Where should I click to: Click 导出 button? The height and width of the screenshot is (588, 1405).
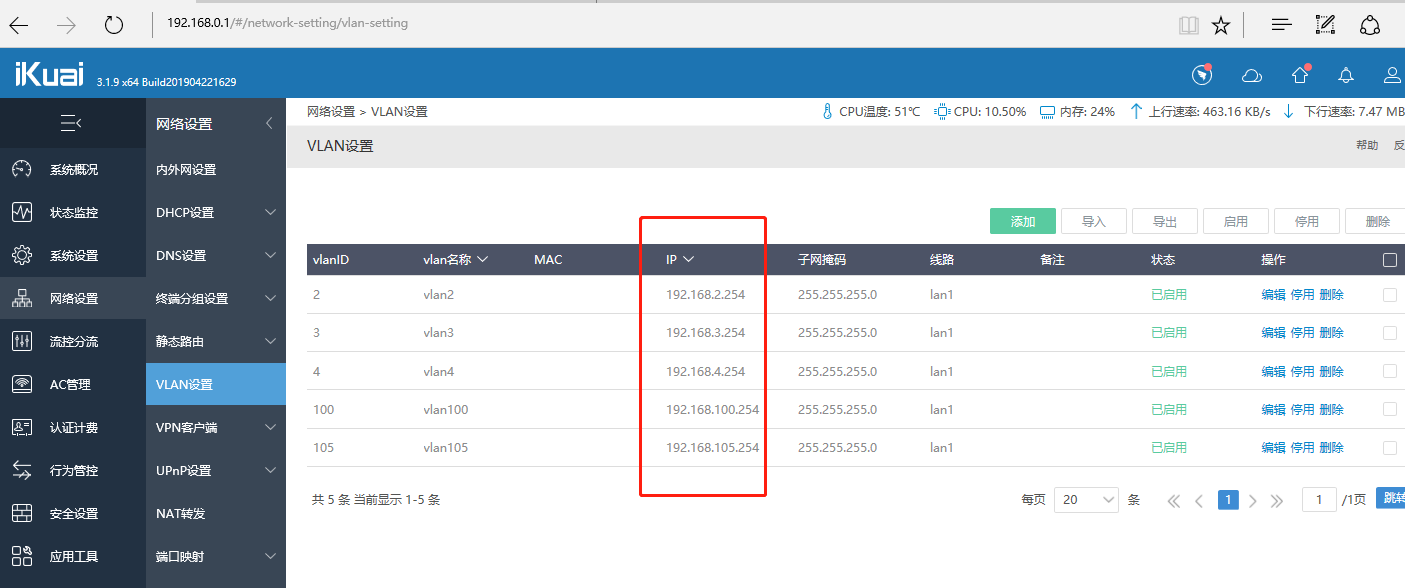tap(1165, 221)
